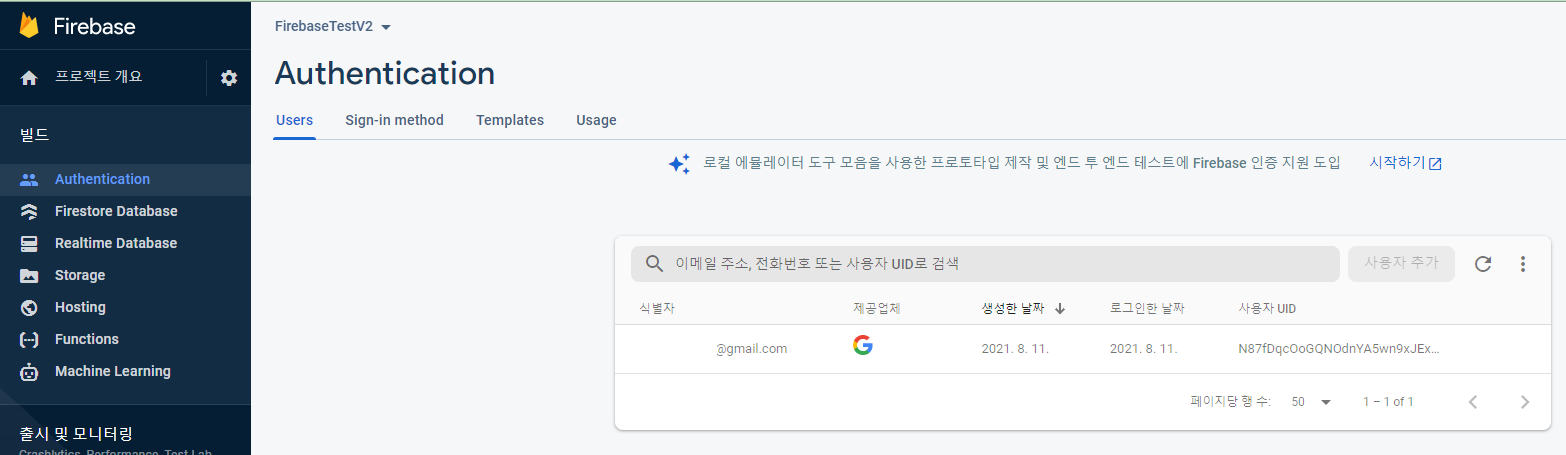This screenshot has width=1566, height=455.
Task: Click the Hosting globe icon
Action: point(29,308)
